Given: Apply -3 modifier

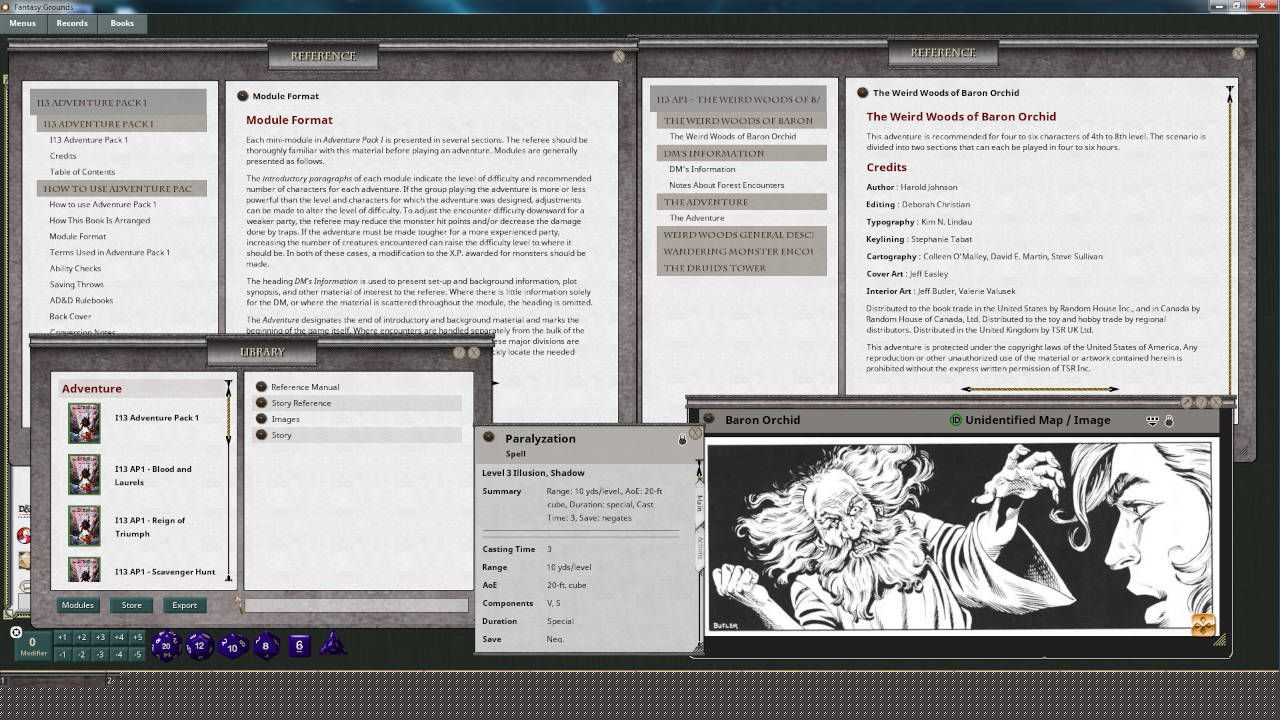Looking at the screenshot, I should pos(100,654).
